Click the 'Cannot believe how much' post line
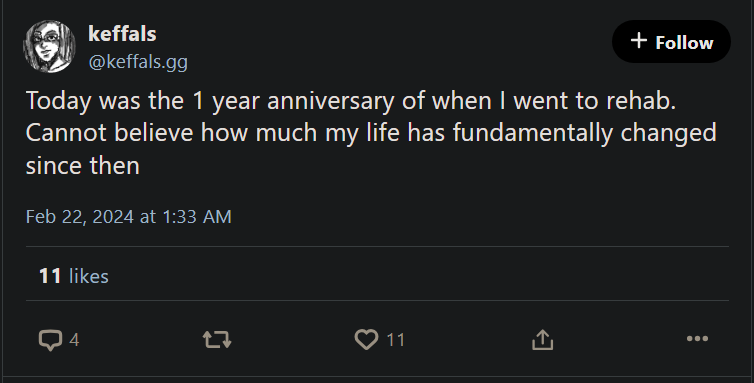The image size is (754, 383). point(371,133)
